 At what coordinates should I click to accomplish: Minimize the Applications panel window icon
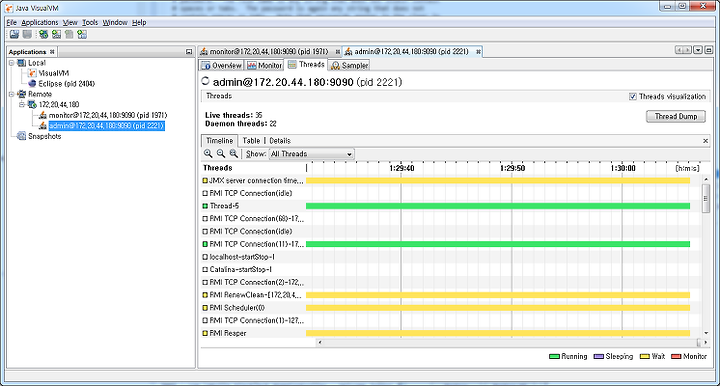(x=189, y=52)
